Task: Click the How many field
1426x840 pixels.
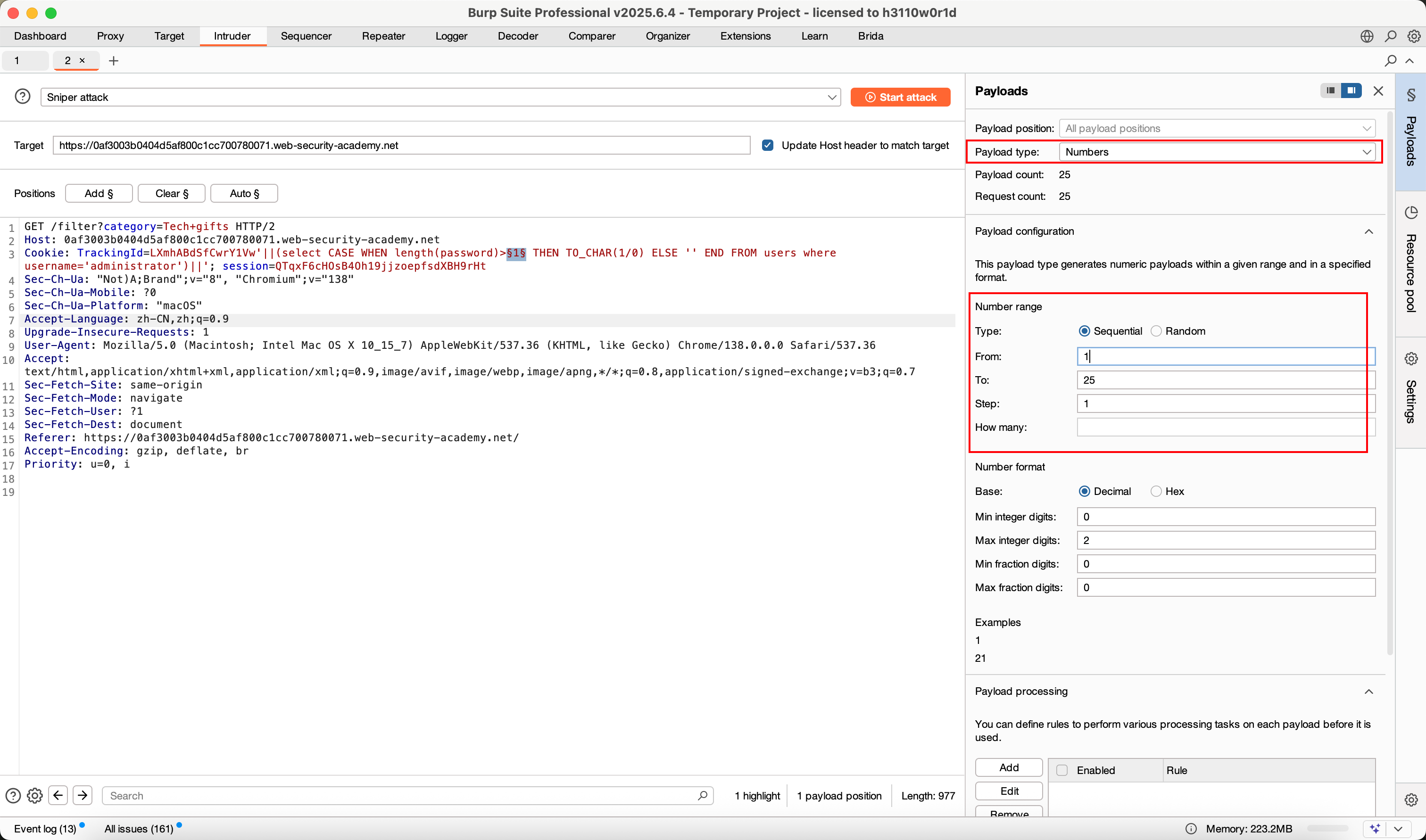Action: (1226, 427)
